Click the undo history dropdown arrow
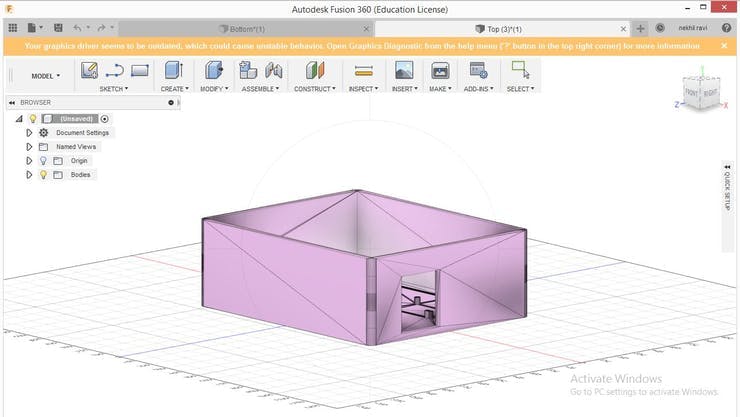Screen dimensions: 740x417 pos(88,27)
